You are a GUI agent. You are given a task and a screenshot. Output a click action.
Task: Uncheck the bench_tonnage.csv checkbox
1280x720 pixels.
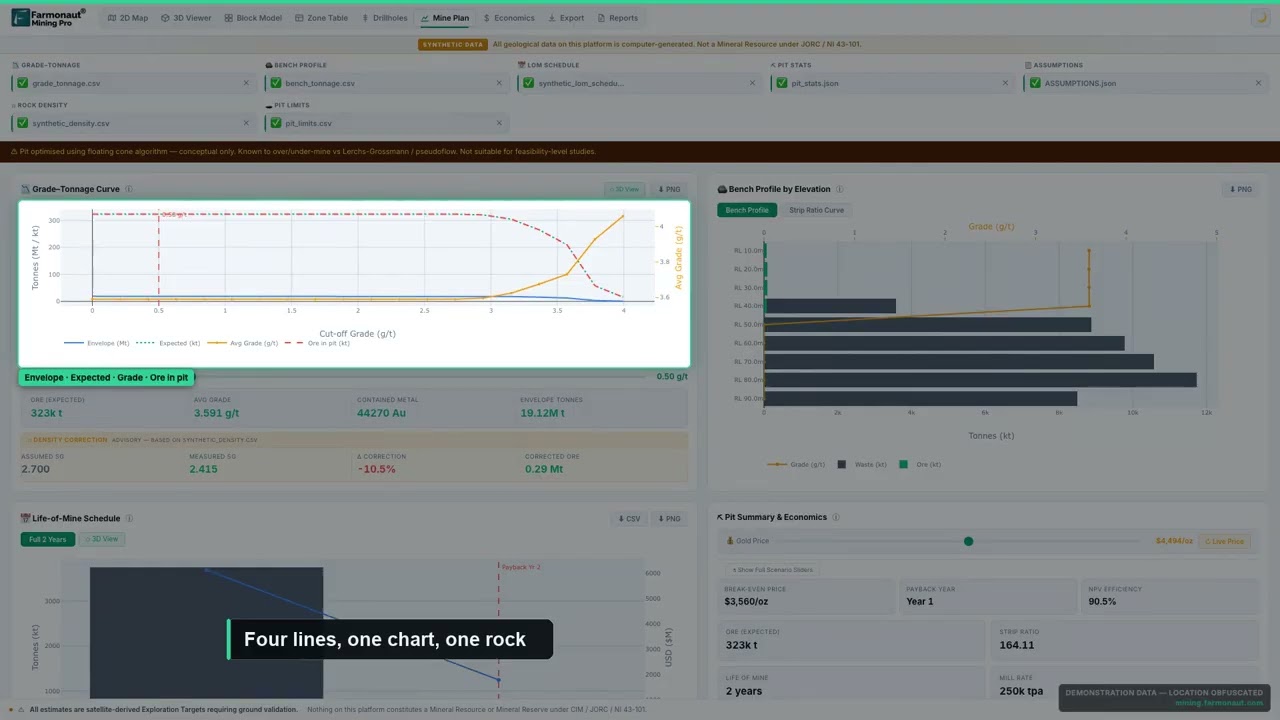(276, 83)
